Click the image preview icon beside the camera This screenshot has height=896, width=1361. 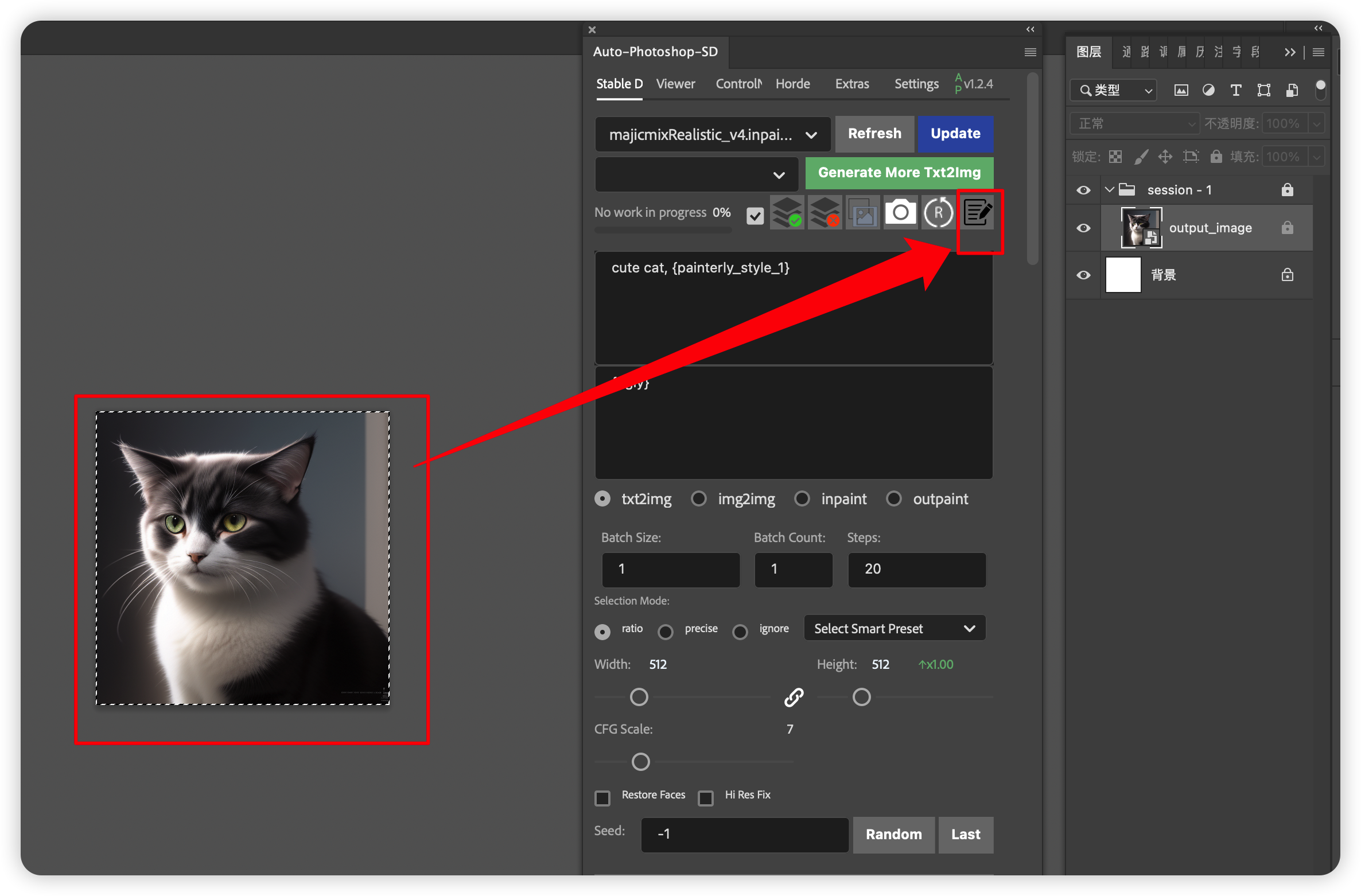click(x=862, y=212)
